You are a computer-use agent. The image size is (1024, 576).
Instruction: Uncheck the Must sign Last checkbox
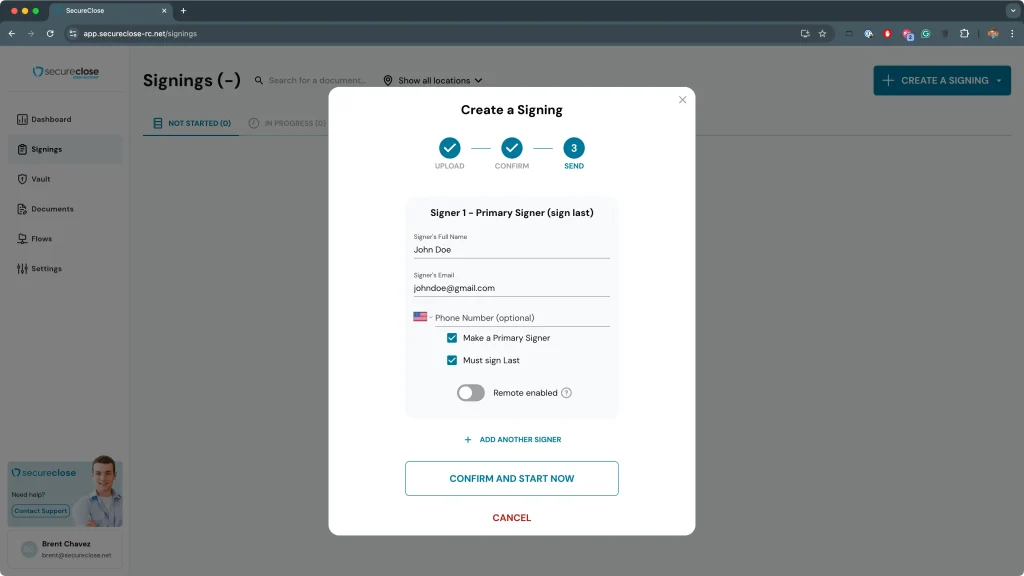pyautogui.click(x=452, y=360)
